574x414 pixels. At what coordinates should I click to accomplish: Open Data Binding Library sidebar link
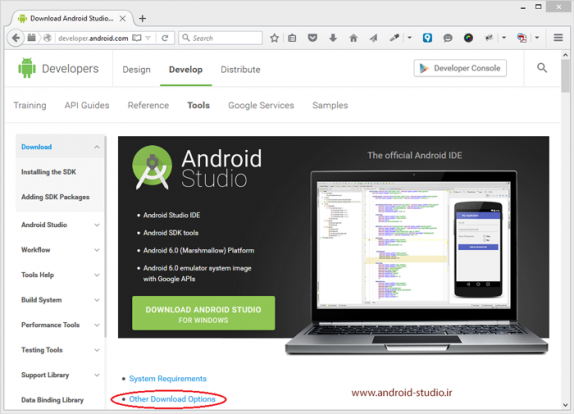pyautogui.click(x=52, y=400)
